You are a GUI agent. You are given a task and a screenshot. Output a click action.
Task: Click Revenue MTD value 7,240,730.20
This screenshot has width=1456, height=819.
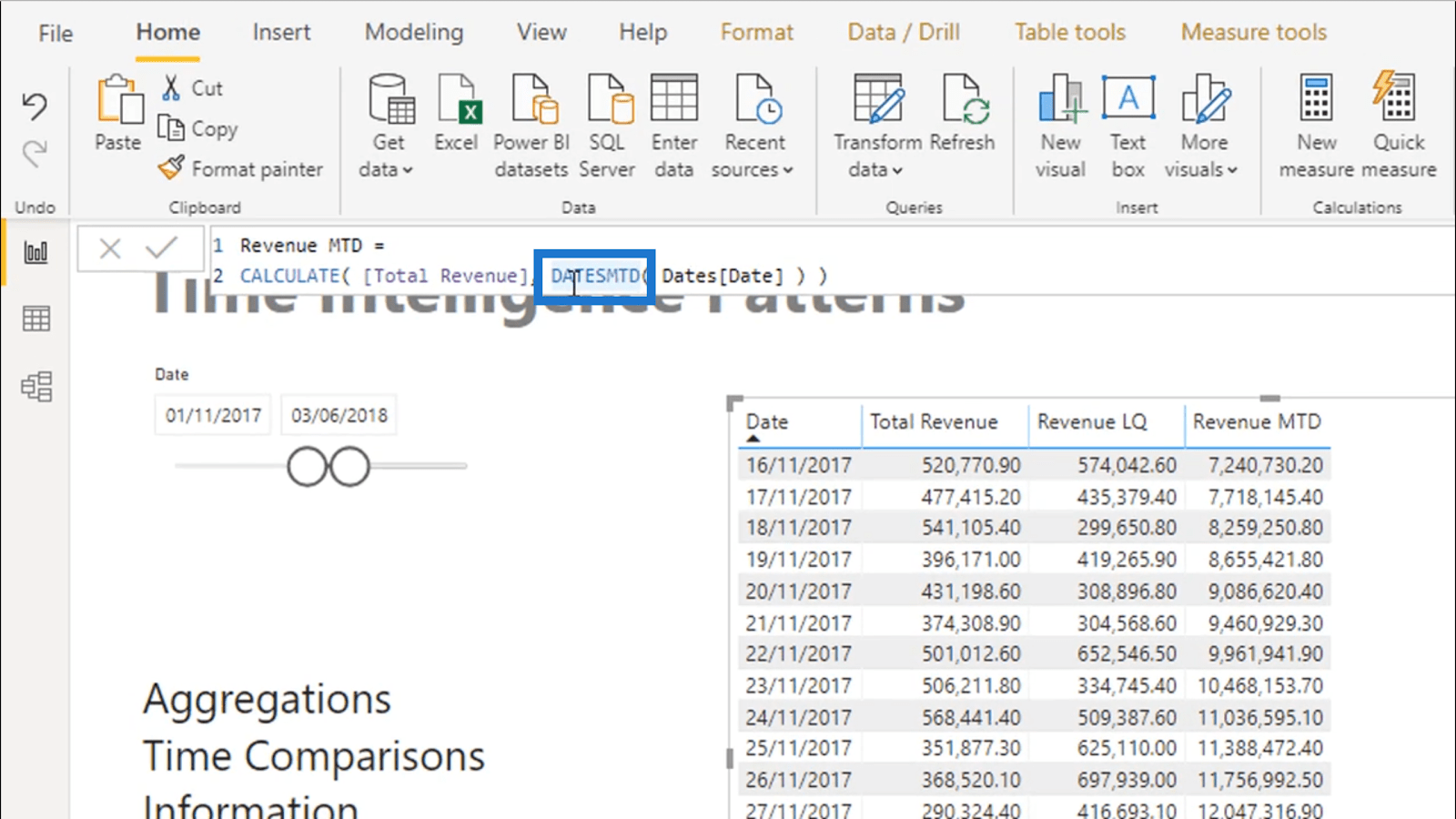pyautogui.click(x=1266, y=466)
